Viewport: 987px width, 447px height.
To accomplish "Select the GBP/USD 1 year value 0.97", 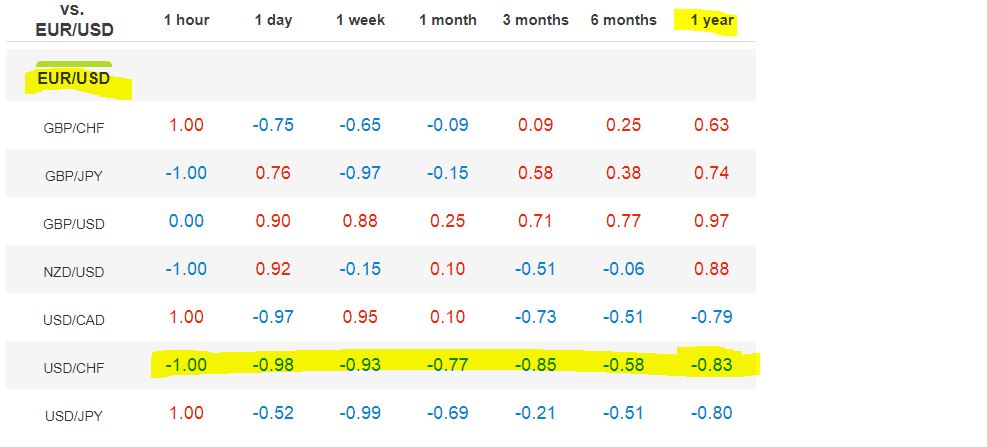I will [x=711, y=221].
